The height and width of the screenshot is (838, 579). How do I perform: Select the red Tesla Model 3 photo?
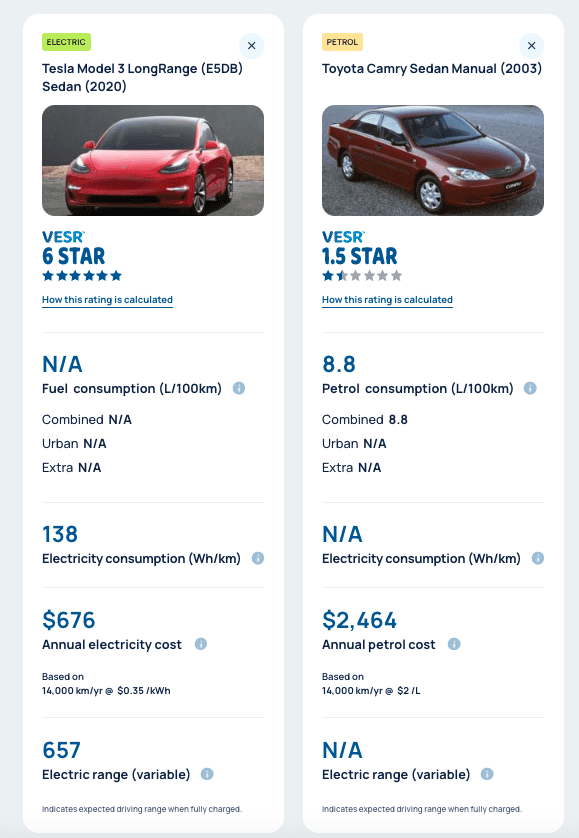click(x=153, y=160)
